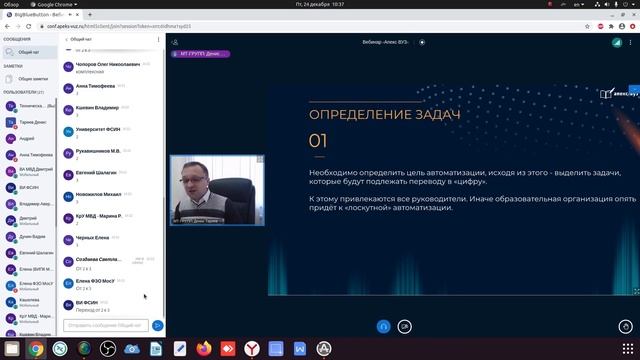Screen dimensions: 640x360
Task: Click ВИ ФСИН avatar in chat
Action: click(x=68, y=305)
